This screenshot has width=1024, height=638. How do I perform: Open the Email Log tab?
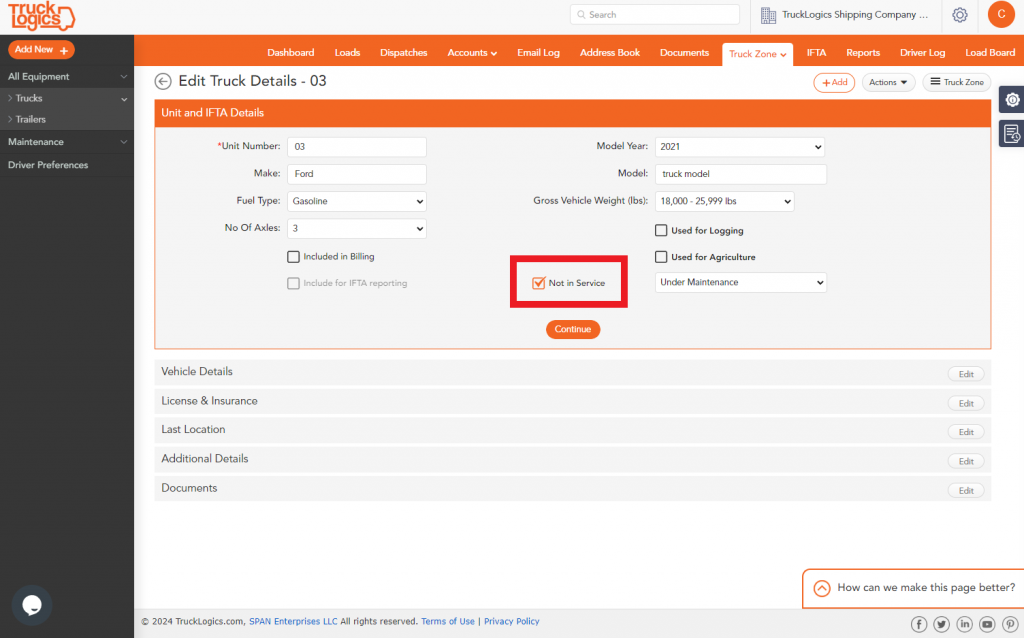(x=538, y=53)
